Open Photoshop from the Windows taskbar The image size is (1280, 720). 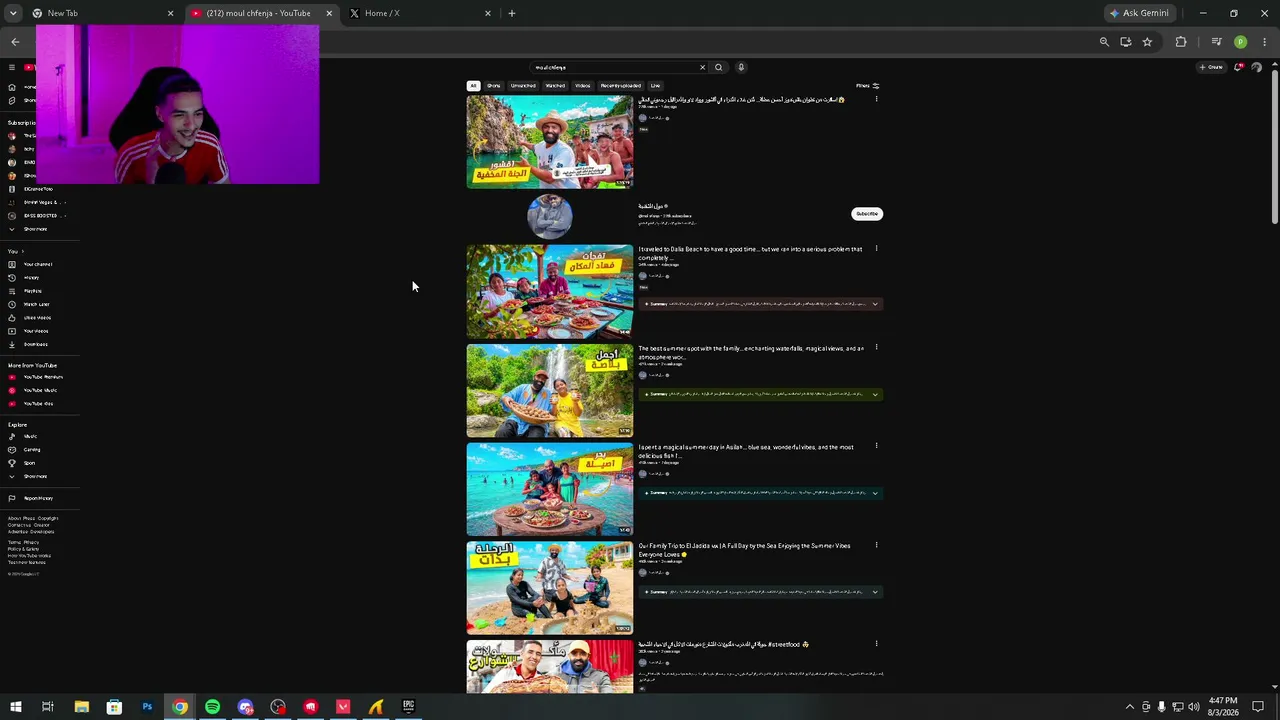point(147,707)
